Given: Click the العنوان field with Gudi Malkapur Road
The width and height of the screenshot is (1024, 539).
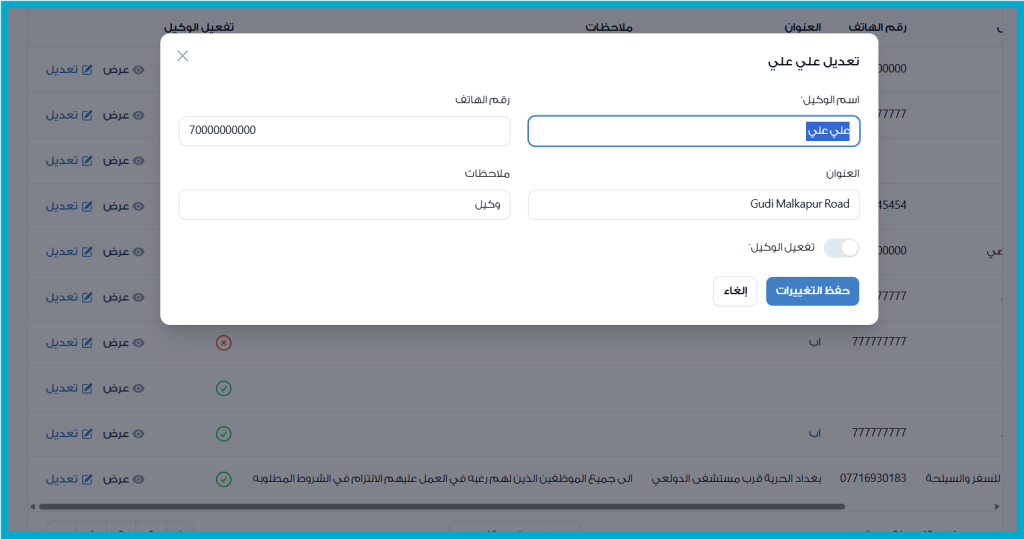Looking at the screenshot, I should [x=693, y=205].
